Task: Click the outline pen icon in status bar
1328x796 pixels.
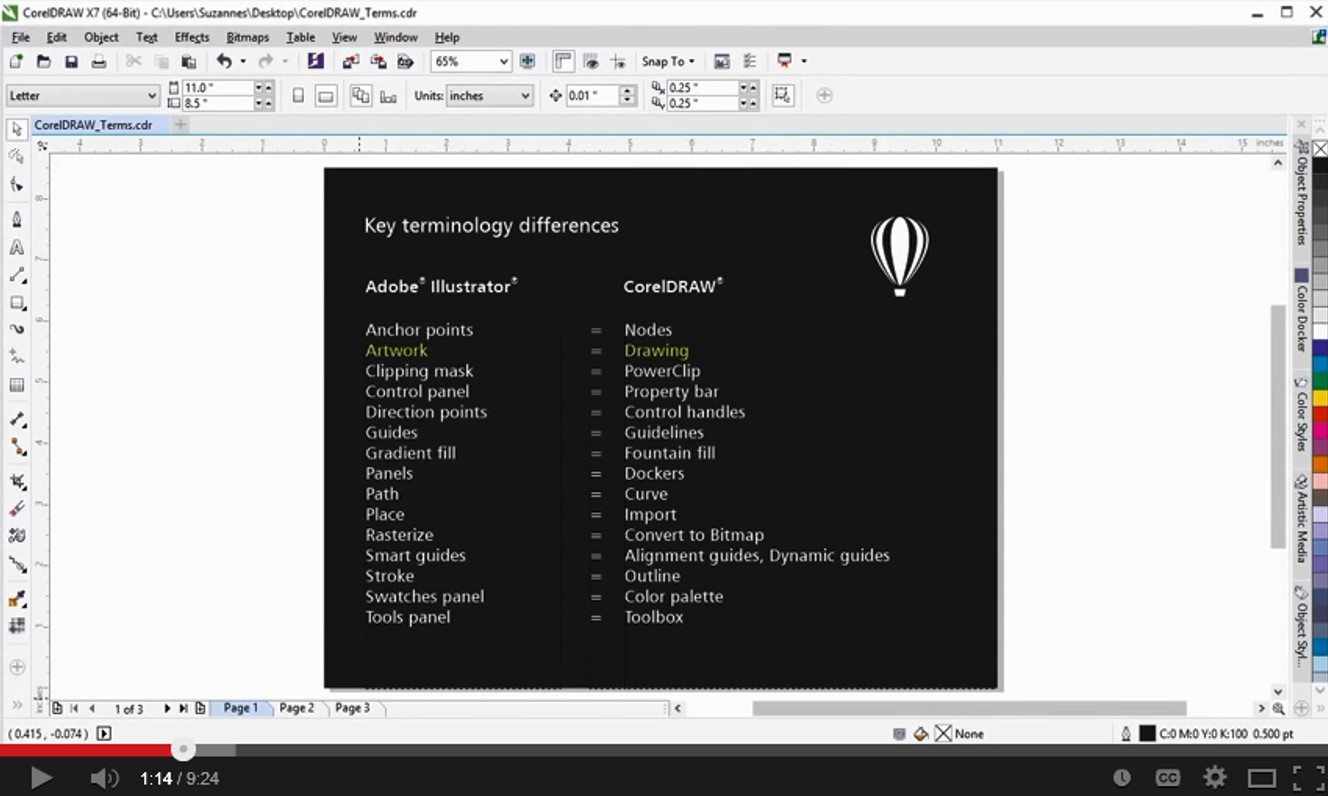Action: 1126,734
